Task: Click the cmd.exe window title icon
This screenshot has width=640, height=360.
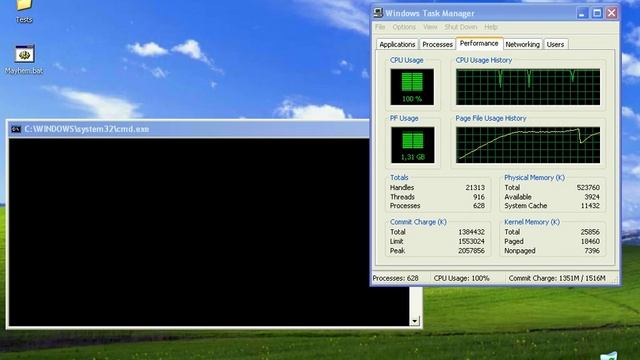Action: click(16, 129)
